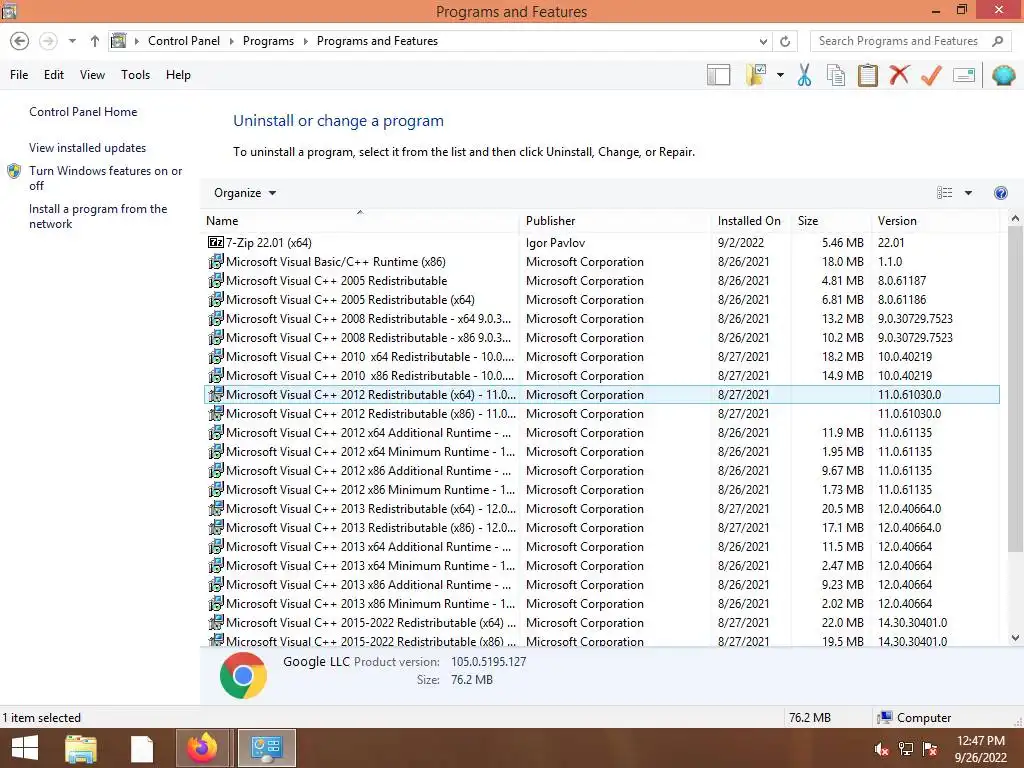Open the Edit menu
This screenshot has height=768, width=1024.
[54, 75]
